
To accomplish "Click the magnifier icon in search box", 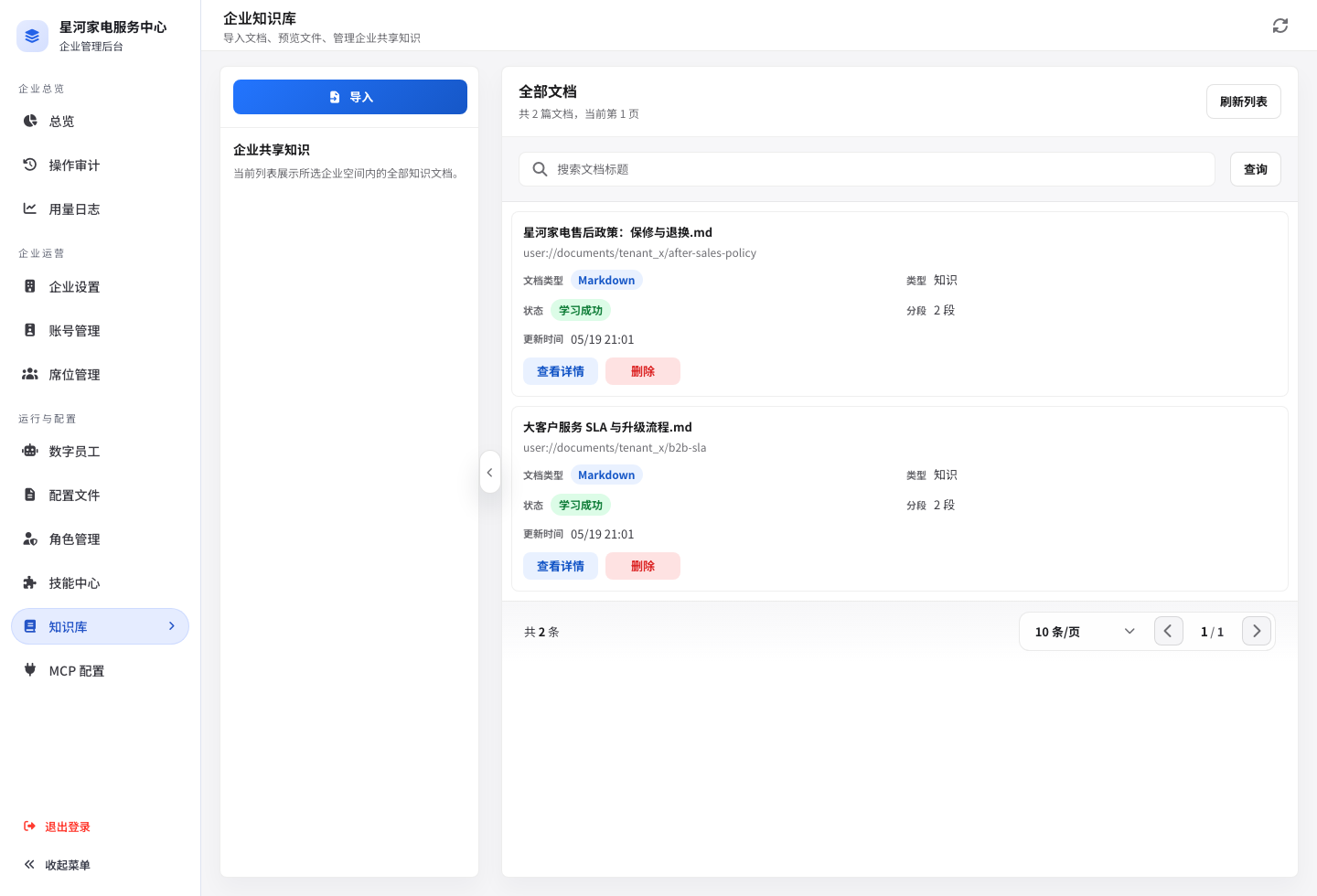I will (541, 169).
